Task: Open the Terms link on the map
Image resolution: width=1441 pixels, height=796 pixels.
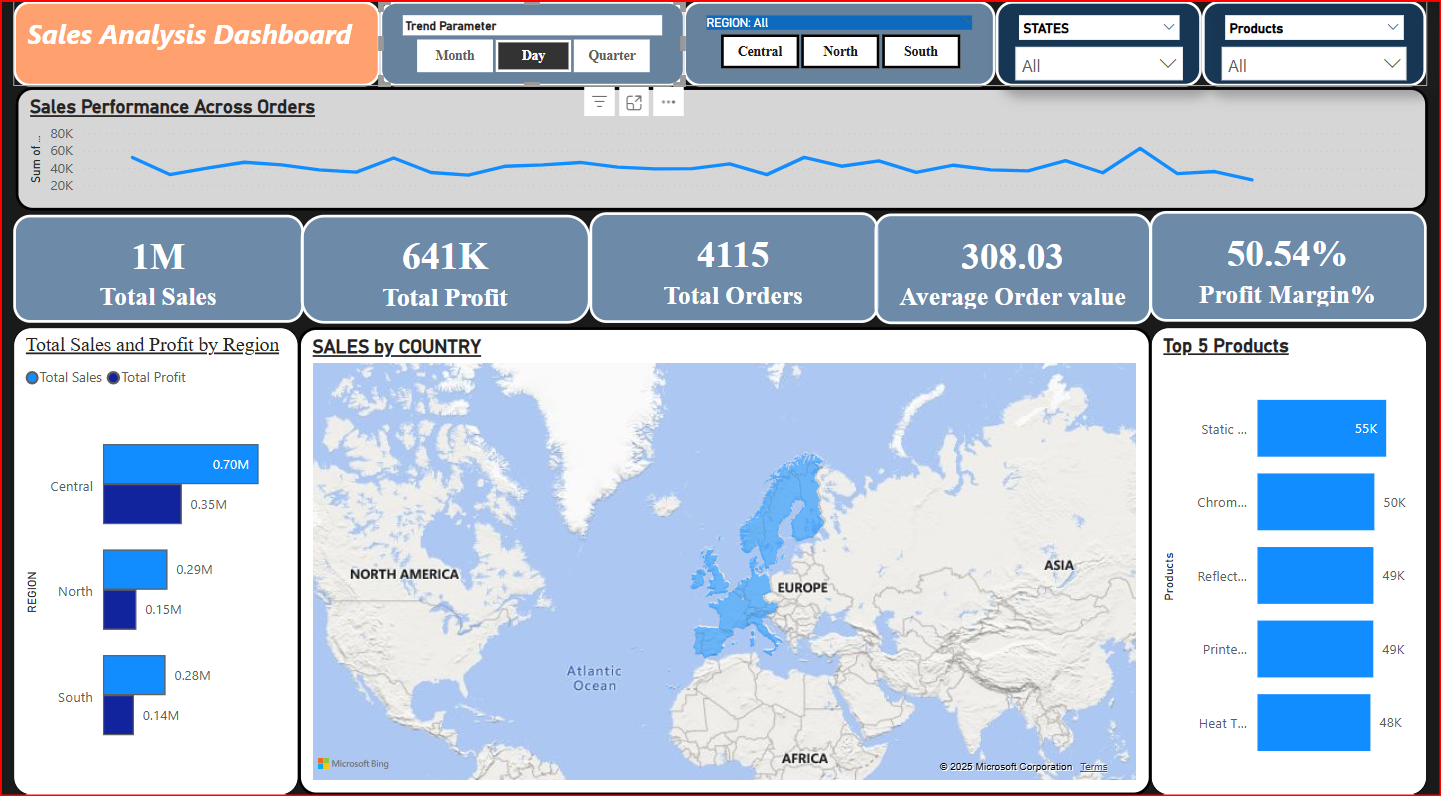Action: point(1093,767)
